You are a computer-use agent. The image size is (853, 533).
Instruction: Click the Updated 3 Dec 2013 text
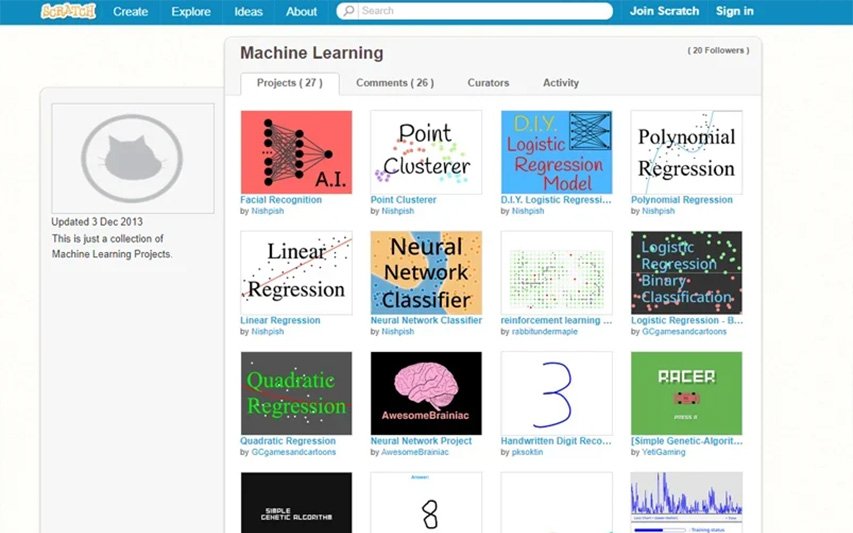coord(97,222)
